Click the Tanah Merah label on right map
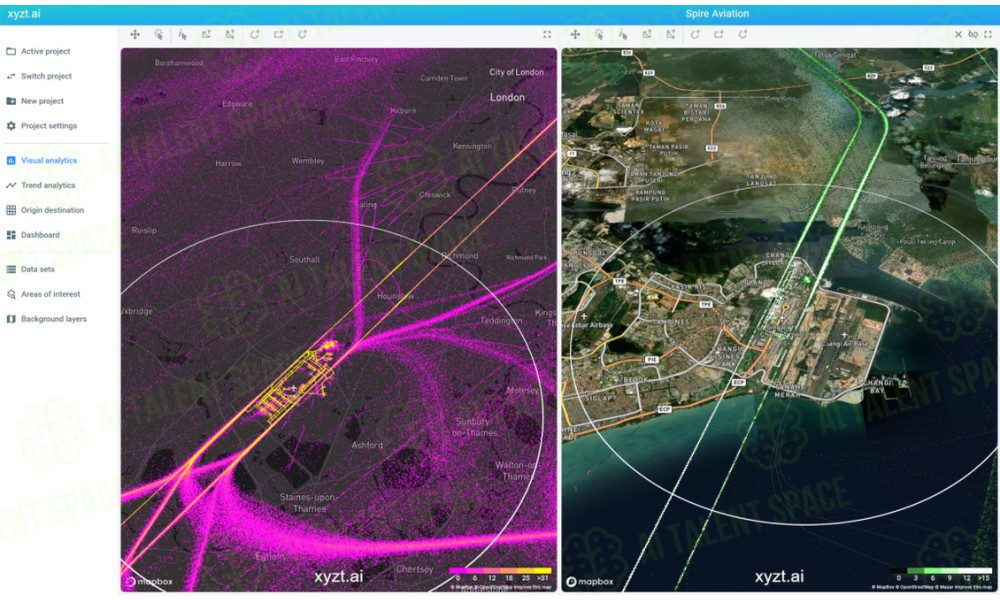This screenshot has height=600, width=1000. click(x=788, y=391)
